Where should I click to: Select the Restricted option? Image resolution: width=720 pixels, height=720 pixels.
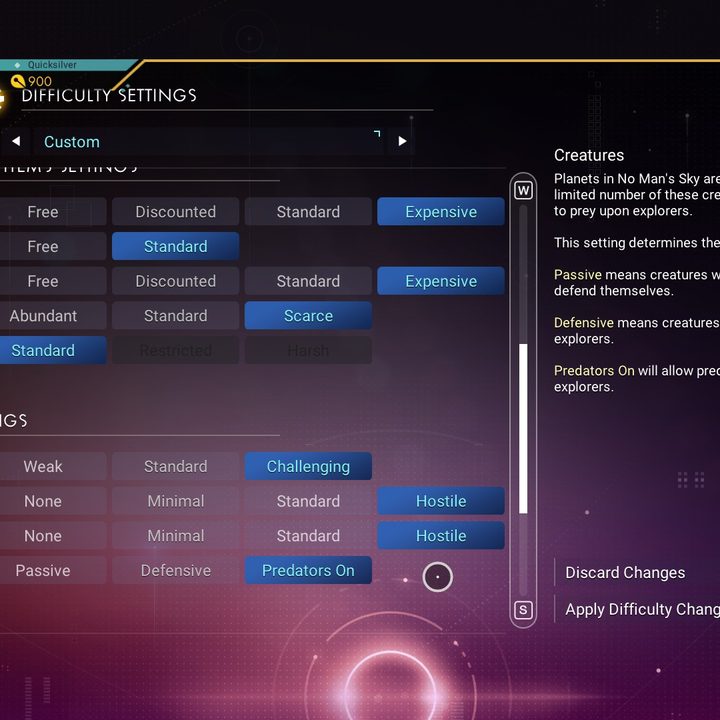175,350
